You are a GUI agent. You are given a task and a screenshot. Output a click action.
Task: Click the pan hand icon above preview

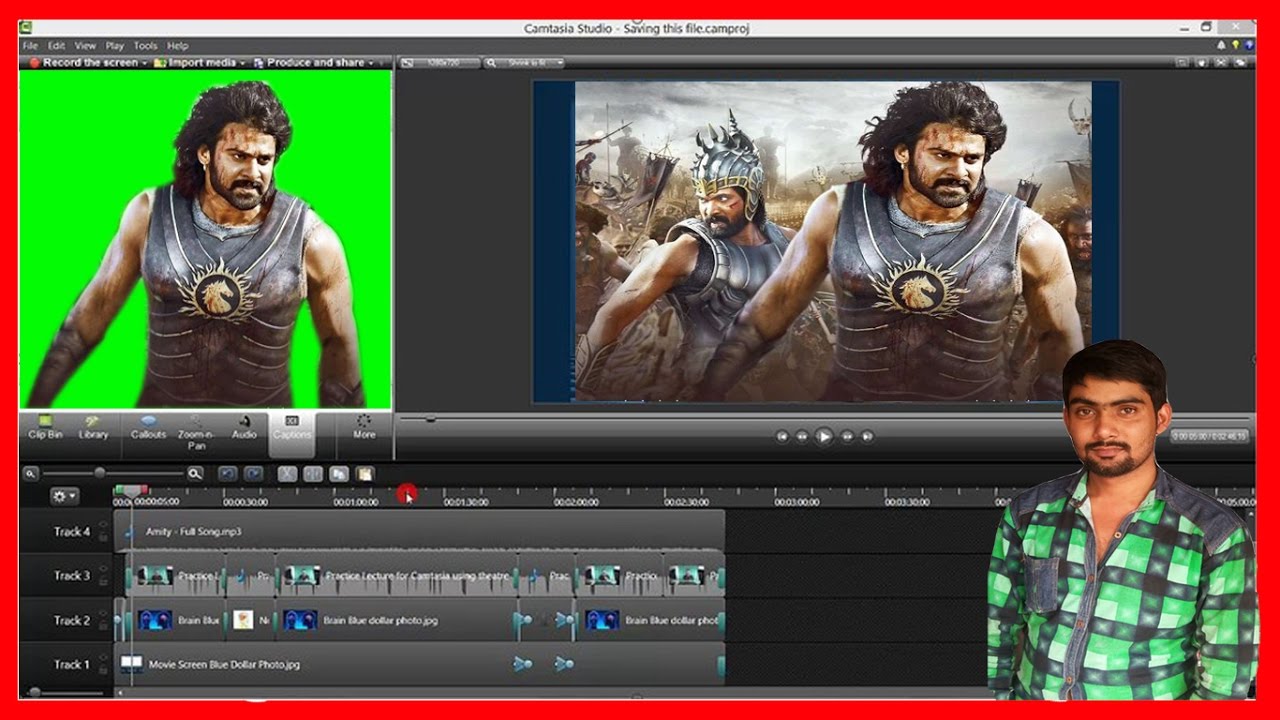(x=1204, y=63)
